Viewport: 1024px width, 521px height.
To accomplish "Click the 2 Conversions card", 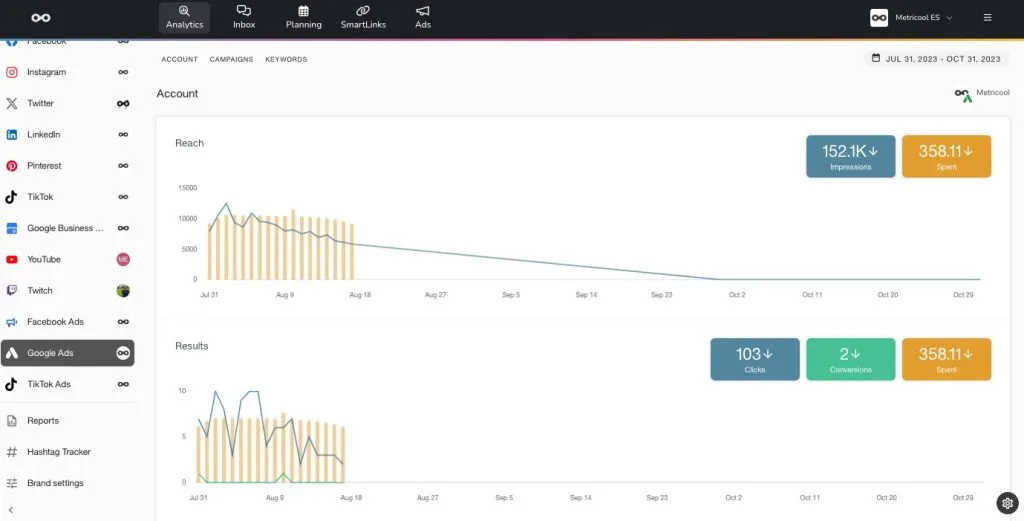I will pyautogui.click(x=850, y=359).
